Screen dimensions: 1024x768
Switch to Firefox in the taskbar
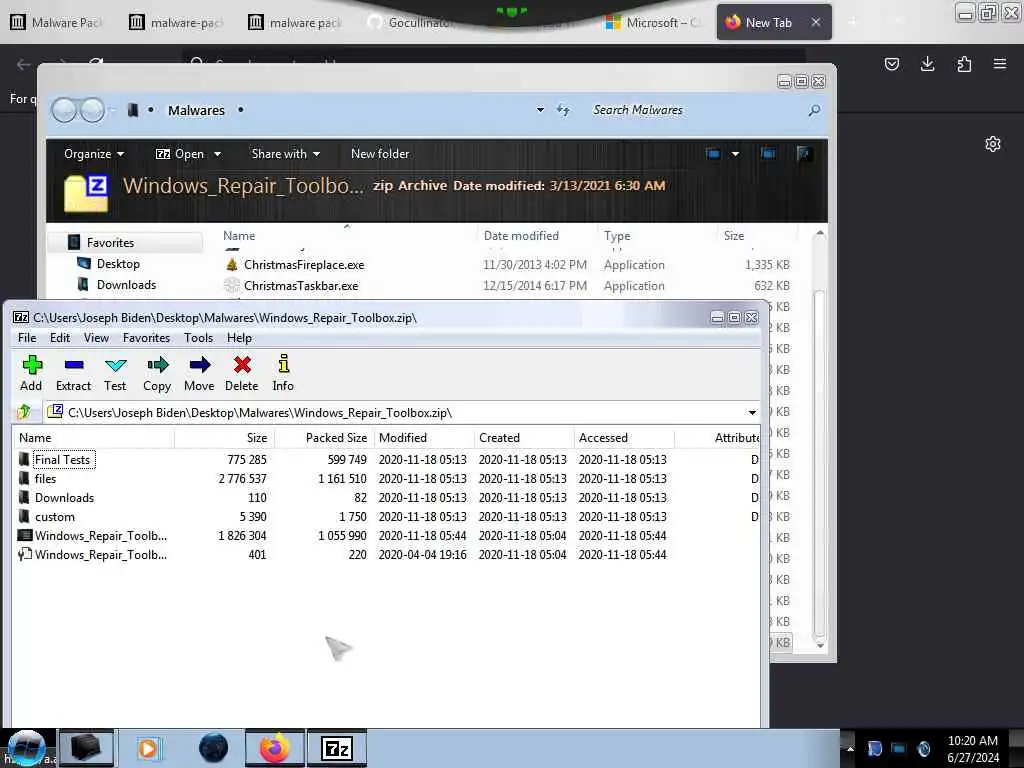[274, 748]
